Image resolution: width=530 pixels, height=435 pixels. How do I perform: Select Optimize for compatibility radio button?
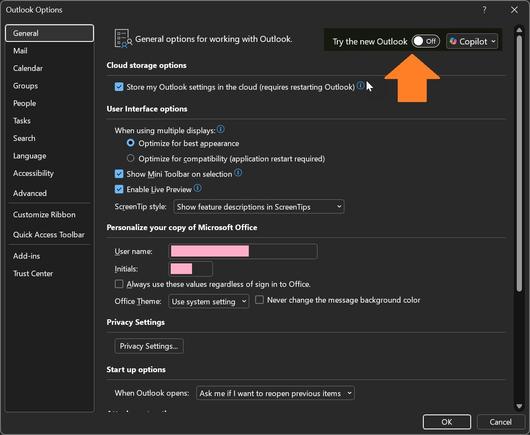tap(130, 158)
